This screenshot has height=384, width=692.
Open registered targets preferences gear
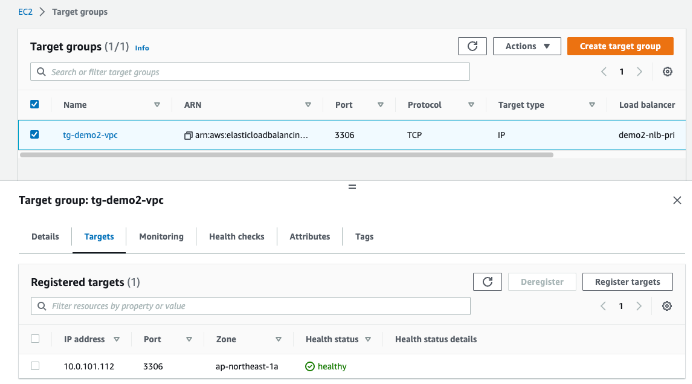(667, 306)
